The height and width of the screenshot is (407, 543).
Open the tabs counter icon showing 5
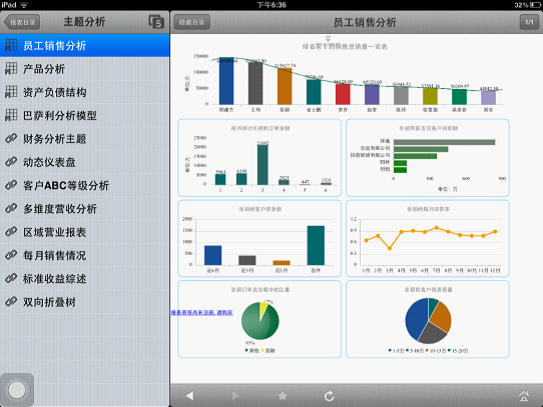tap(156, 22)
